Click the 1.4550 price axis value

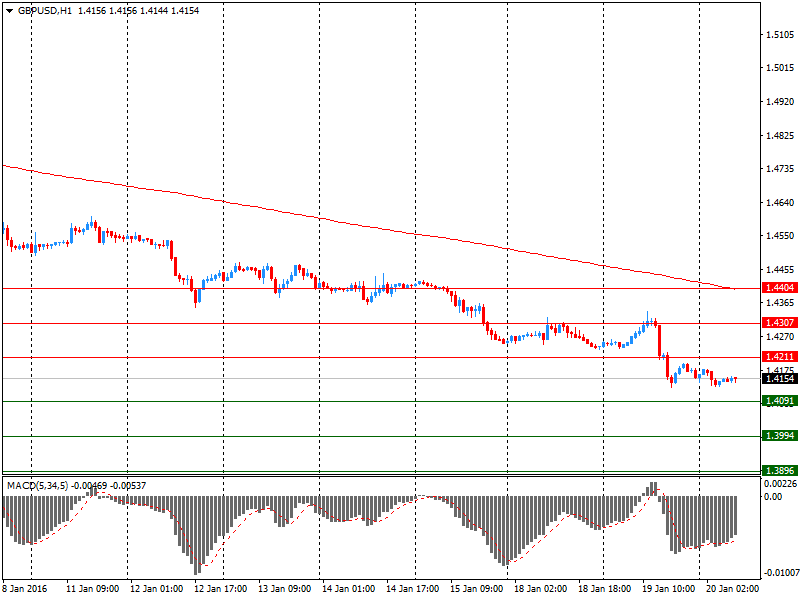781,236
